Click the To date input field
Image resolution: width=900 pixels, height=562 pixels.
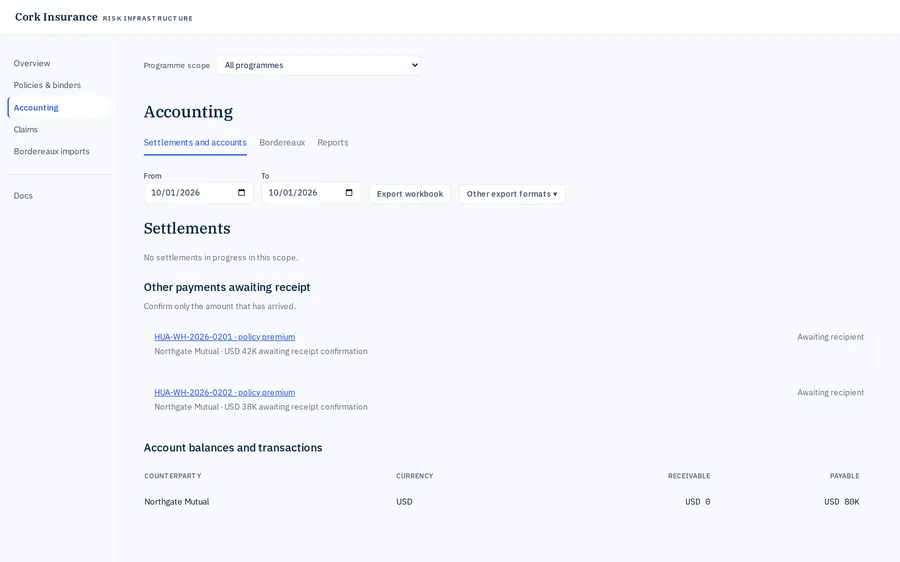[x=311, y=193]
